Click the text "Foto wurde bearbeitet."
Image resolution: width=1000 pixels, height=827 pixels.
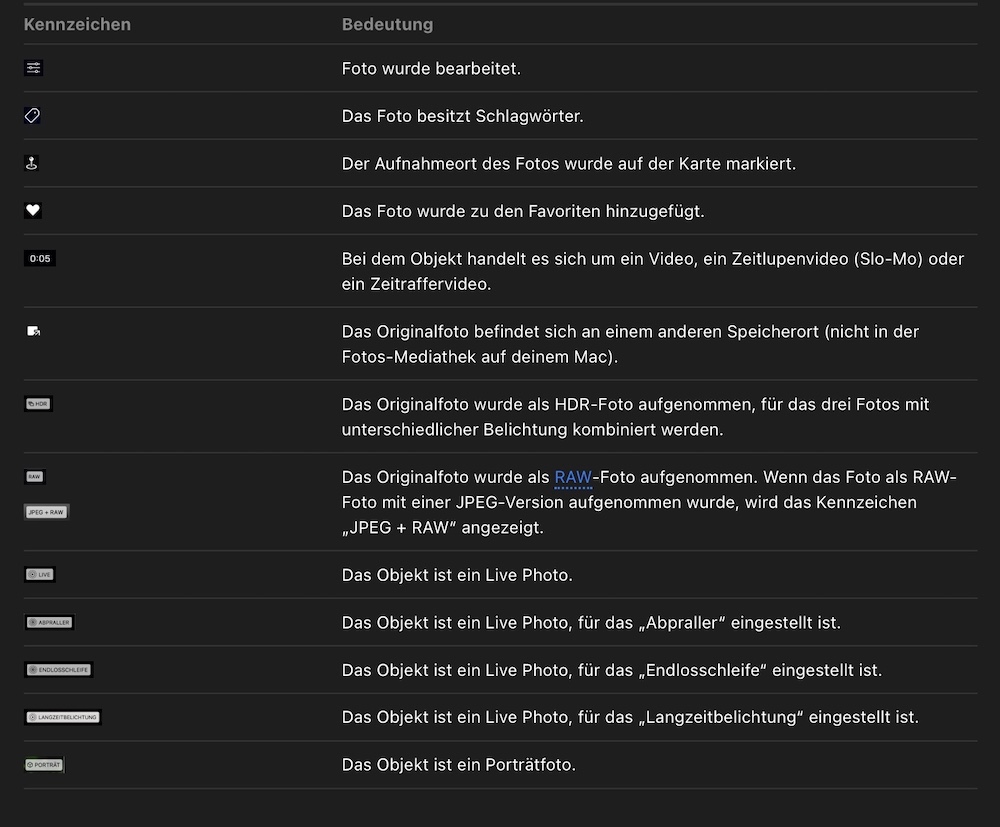(x=431, y=69)
